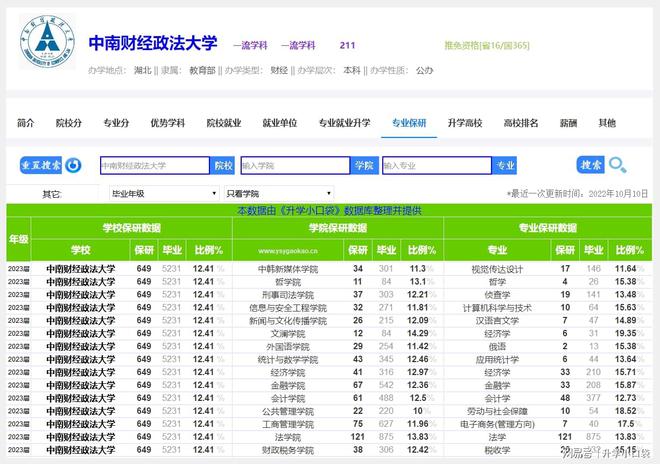660x464 pixels.
Task: Click the 本数据由《升学小口袋》 banner text
Action: [x=330, y=211]
